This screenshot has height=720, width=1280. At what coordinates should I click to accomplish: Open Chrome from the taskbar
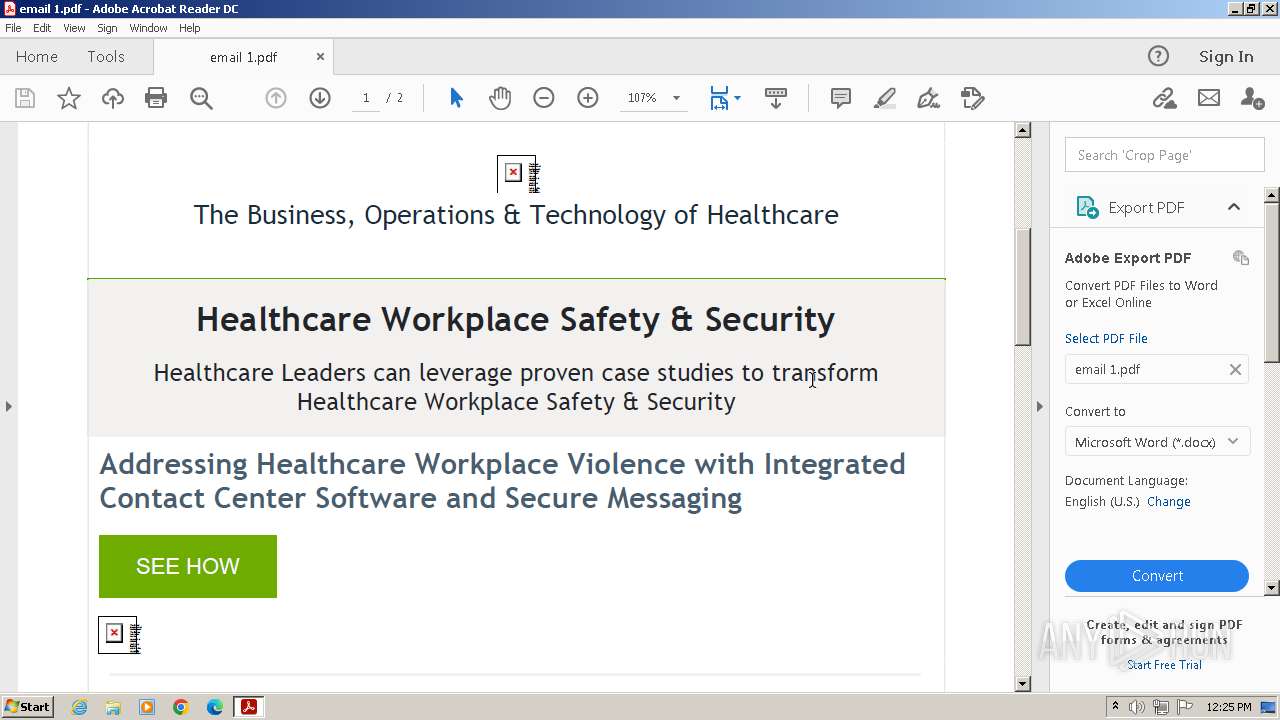(x=181, y=707)
